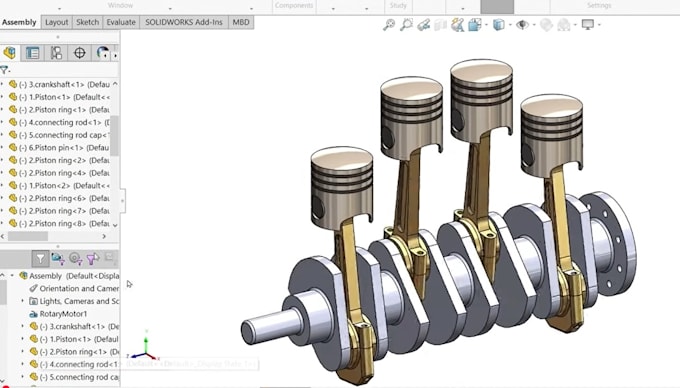680x388 pixels.
Task: Click the RotaryMotor1 motor icon
Action: 33,314
